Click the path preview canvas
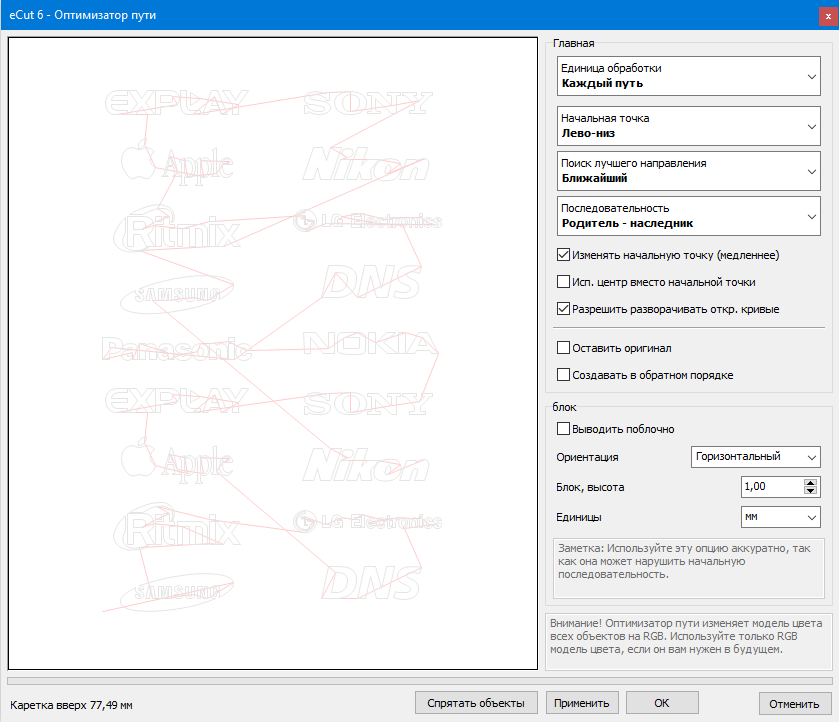 click(x=273, y=353)
